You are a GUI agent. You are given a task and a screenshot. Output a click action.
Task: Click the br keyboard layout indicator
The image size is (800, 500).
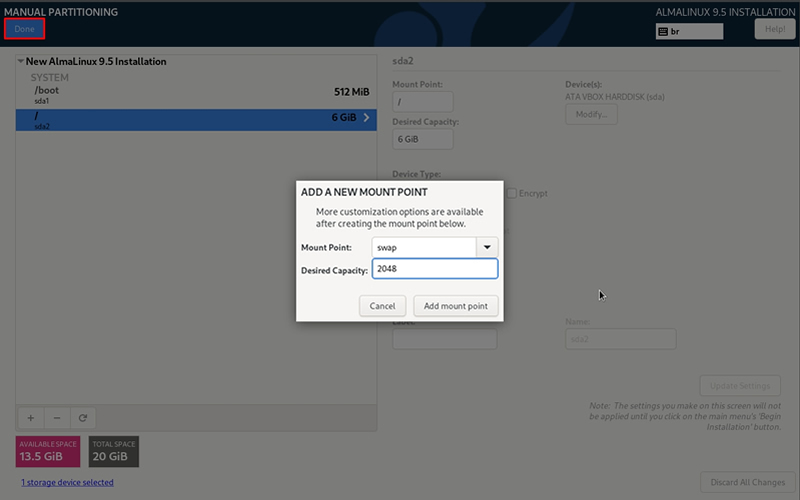[x=689, y=32]
